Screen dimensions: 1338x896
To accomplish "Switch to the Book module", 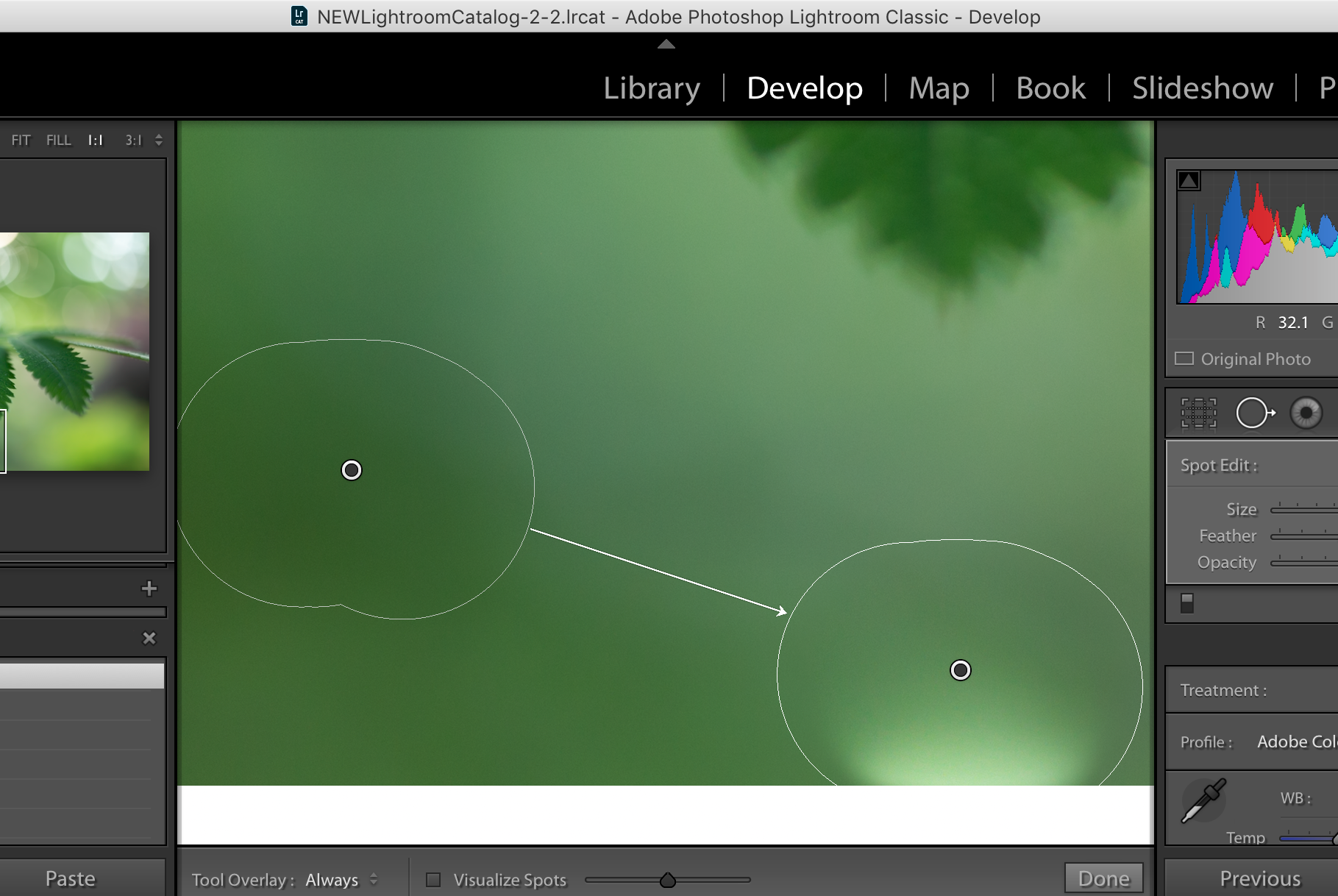I will point(1050,88).
